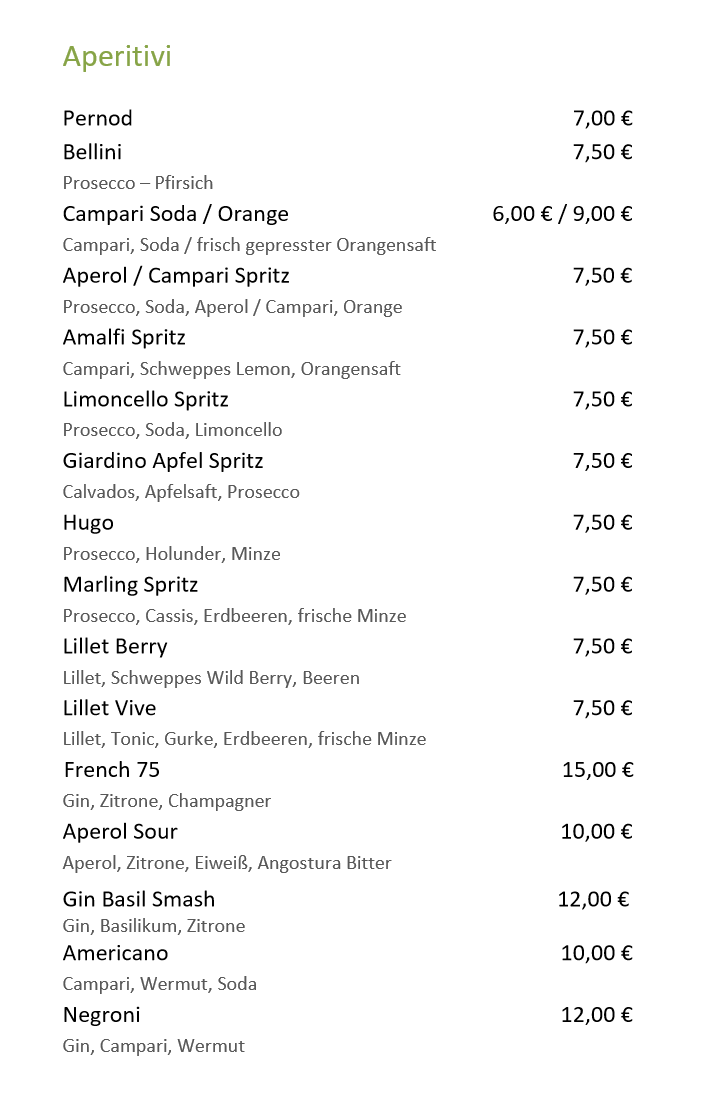Select the Americano drink entry
Viewport: 718px width, 1110px height.
coord(115,953)
